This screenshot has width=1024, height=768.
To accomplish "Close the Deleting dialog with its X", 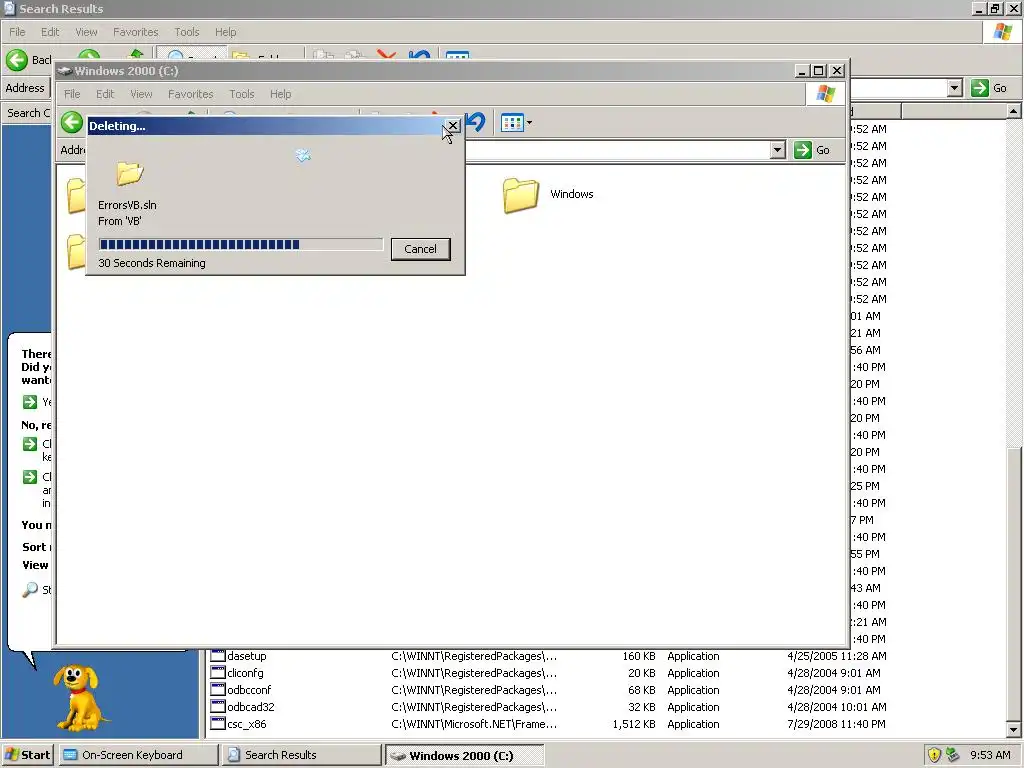I will (453, 125).
